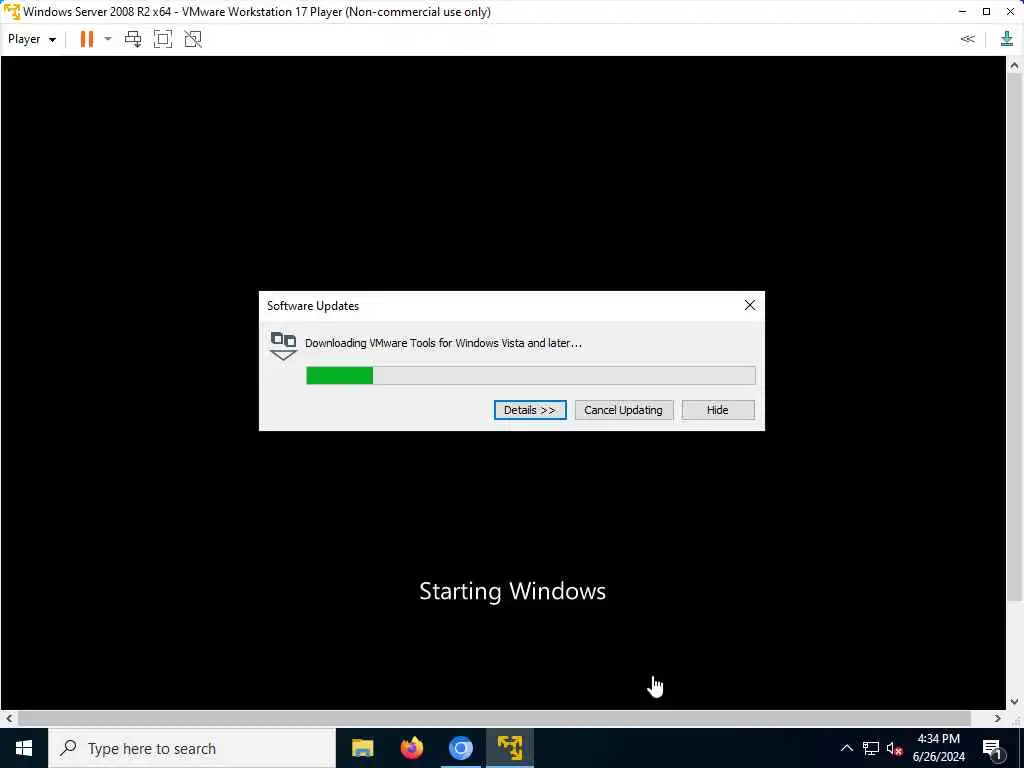This screenshot has width=1024, height=768.
Task: Click the green VMware Tools download icon
Action: click(1006, 39)
